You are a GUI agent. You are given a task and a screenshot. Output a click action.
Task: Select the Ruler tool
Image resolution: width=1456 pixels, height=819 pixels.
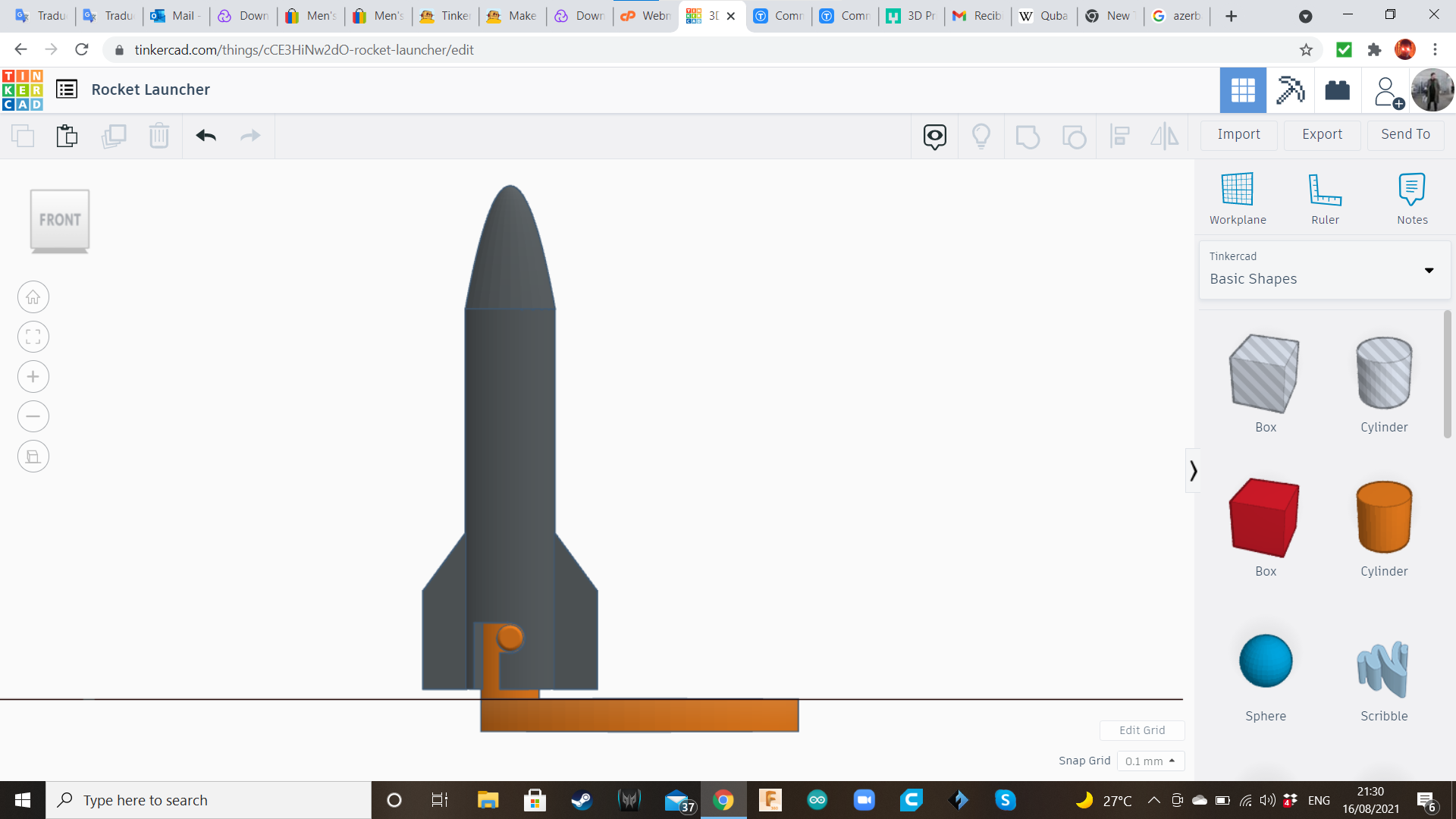coord(1325,197)
